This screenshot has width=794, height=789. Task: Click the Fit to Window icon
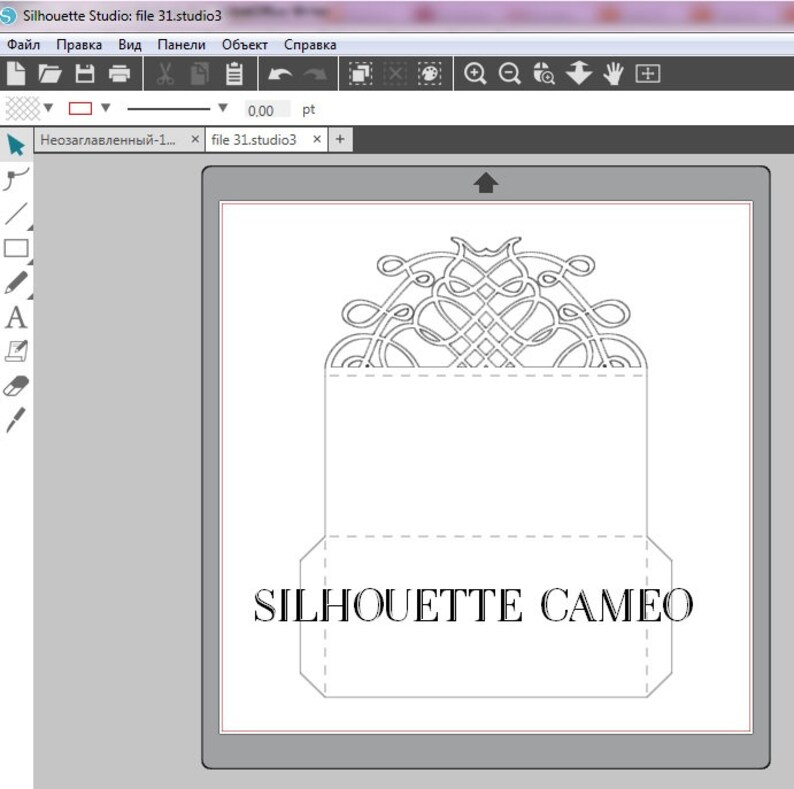(x=648, y=73)
